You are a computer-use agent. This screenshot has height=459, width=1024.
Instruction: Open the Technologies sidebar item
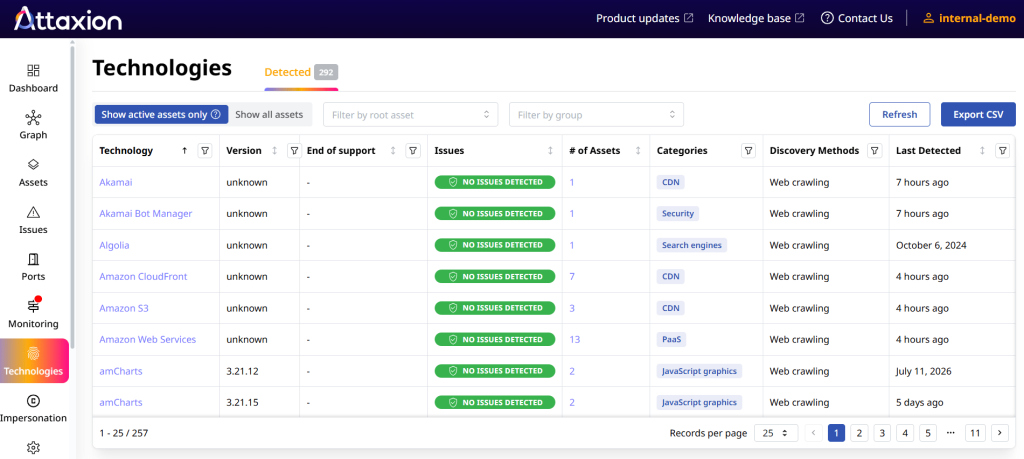33,360
